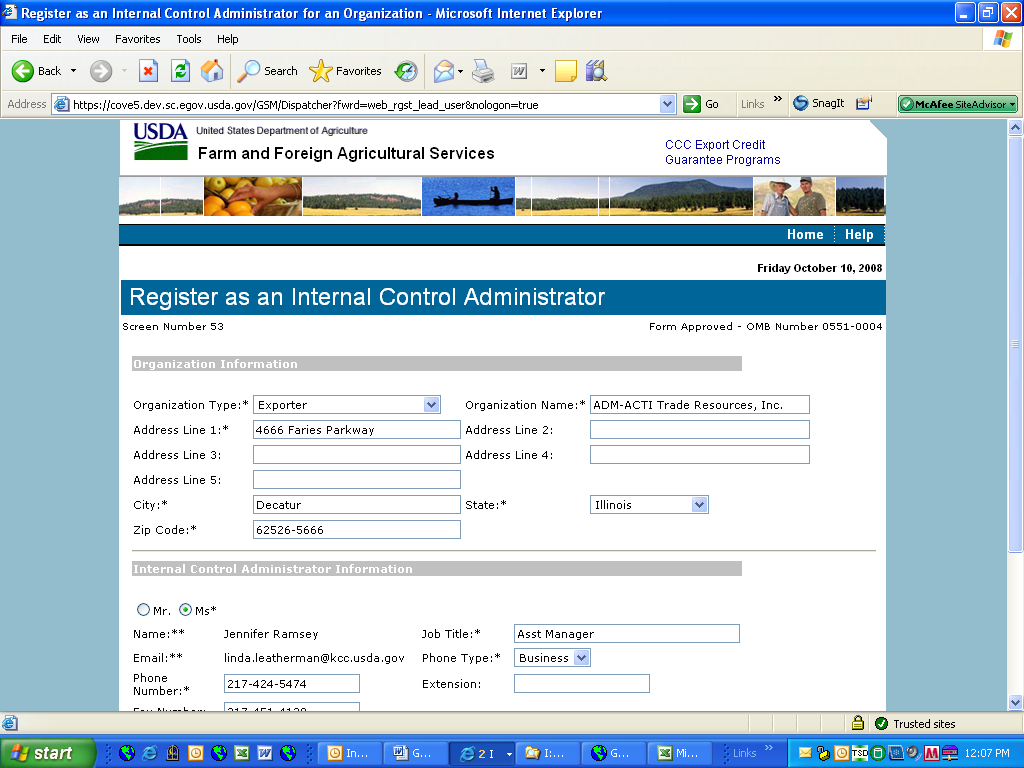Click the Internet Explorer quick launch icon

tap(150, 753)
